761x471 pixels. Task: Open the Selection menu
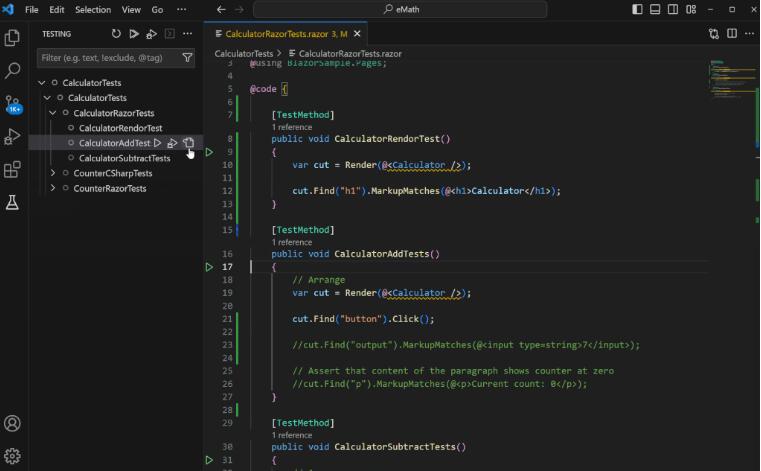(93, 9)
